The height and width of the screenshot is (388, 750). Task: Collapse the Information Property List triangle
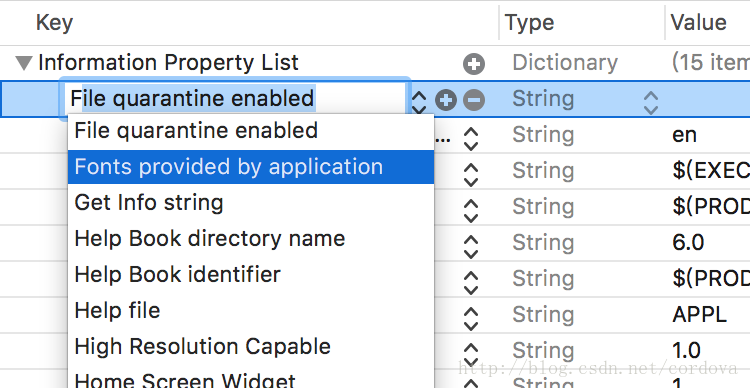click(24, 63)
